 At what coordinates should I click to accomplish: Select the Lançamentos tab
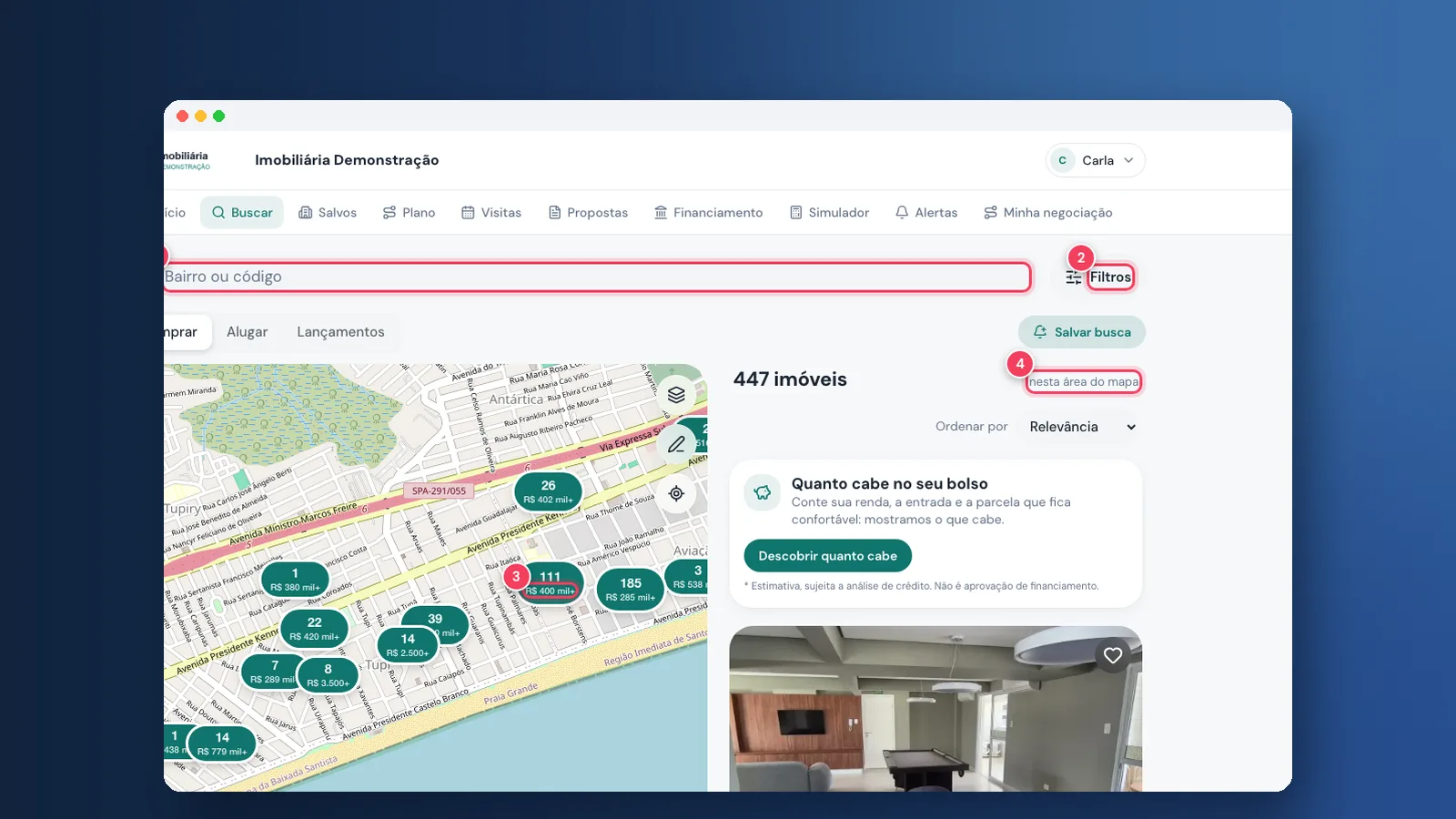pyautogui.click(x=340, y=332)
